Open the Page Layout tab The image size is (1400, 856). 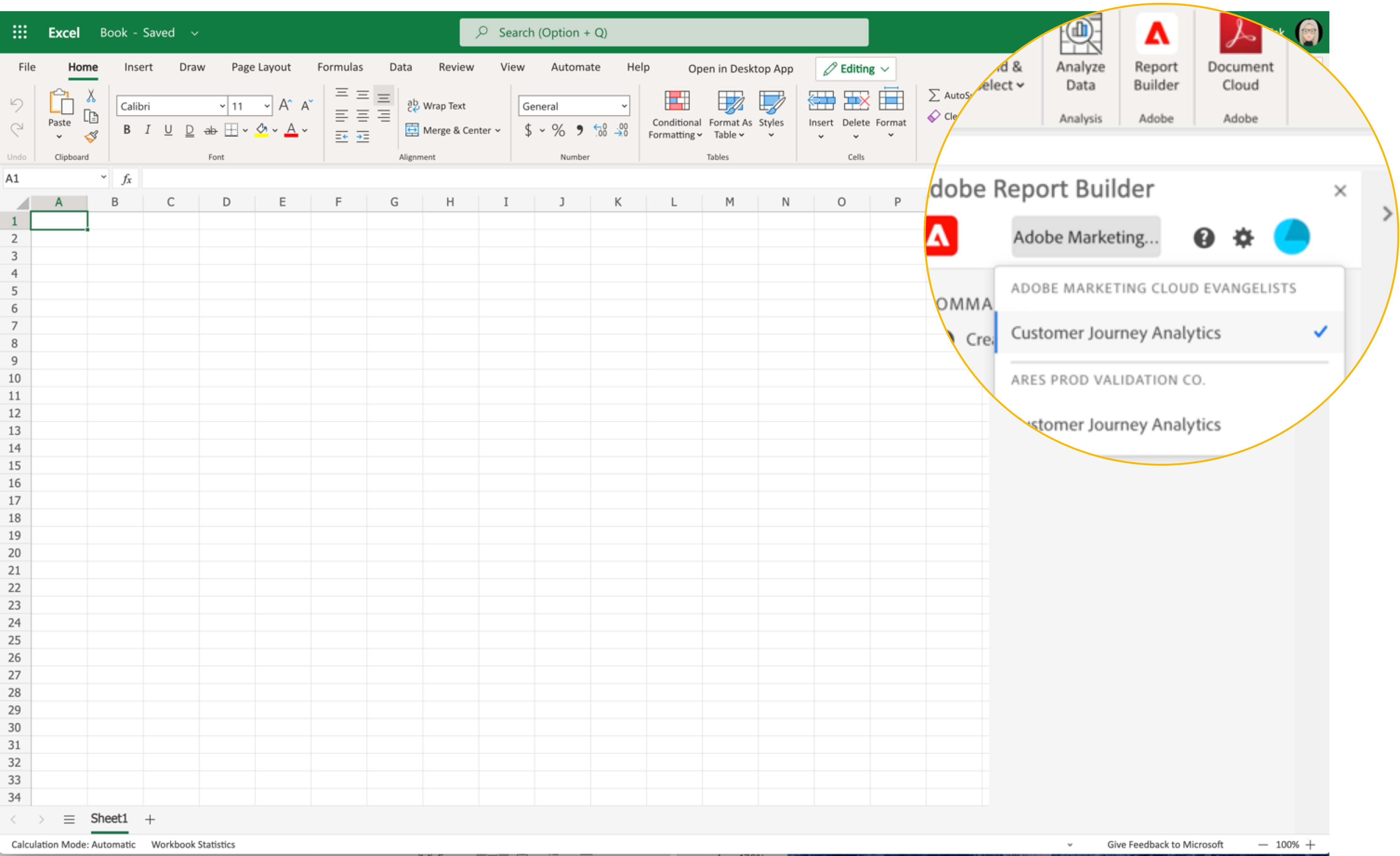tap(261, 67)
